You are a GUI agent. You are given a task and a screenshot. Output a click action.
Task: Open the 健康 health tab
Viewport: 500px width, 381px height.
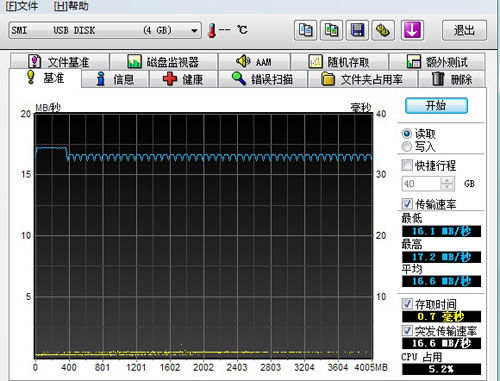183,79
